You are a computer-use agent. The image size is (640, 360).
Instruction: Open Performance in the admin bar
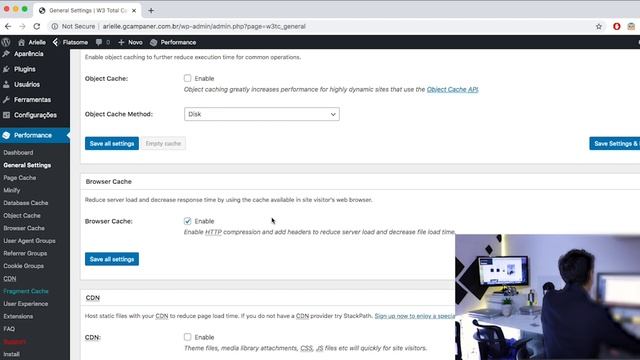click(173, 42)
